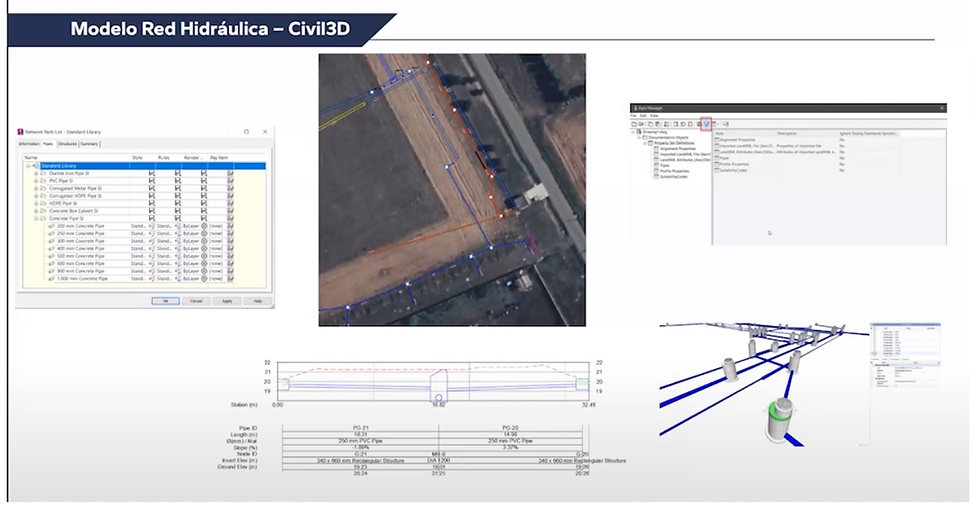Expand the Corrugated HDPE Pipe SI folder
Image resolution: width=980 pixels, height=506 pixels.
(x=36, y=196)
